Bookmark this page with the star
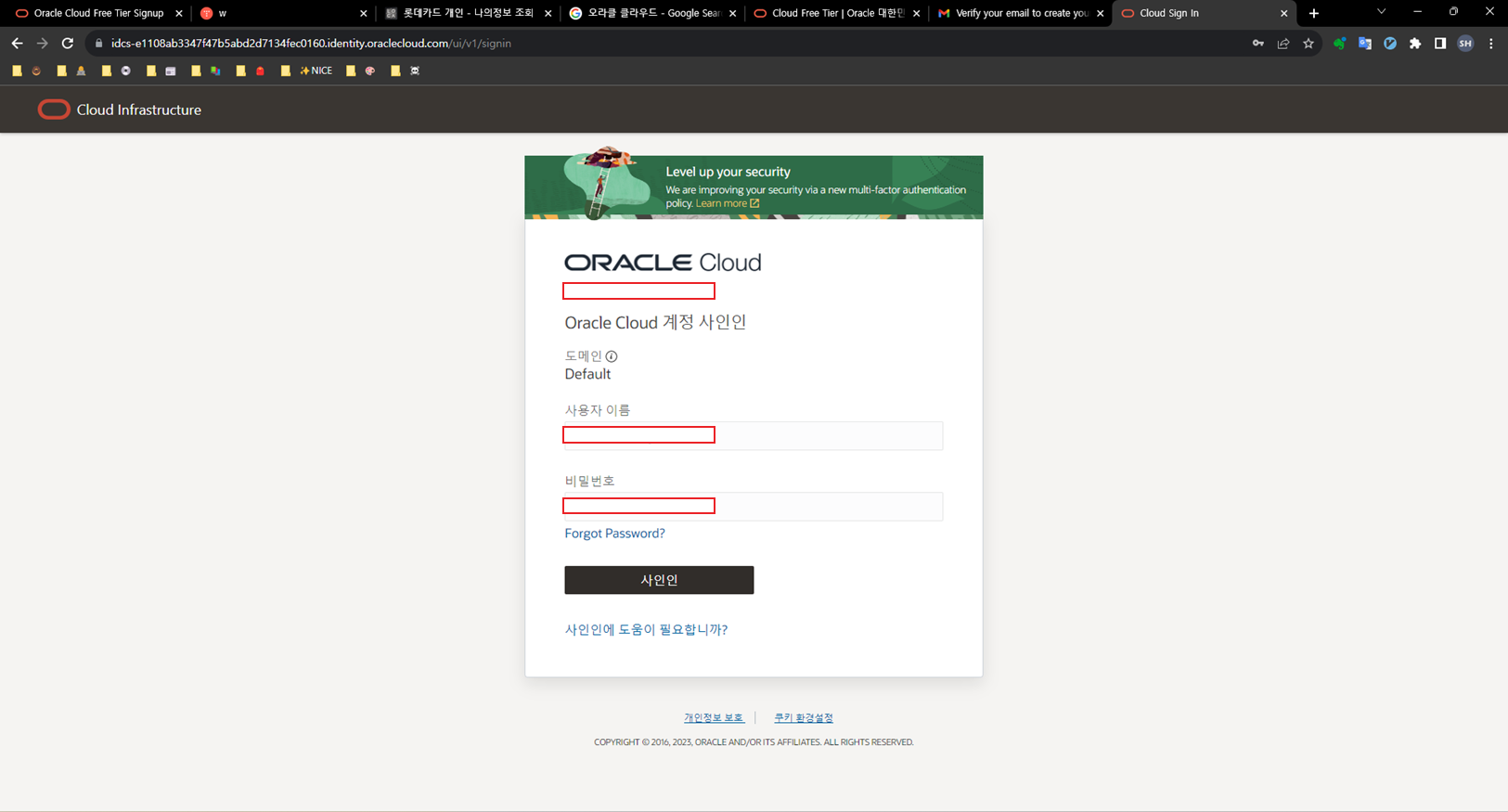Image resolution: width=1508 pixels, height=812 pixels. click(x=1308, y=44)
